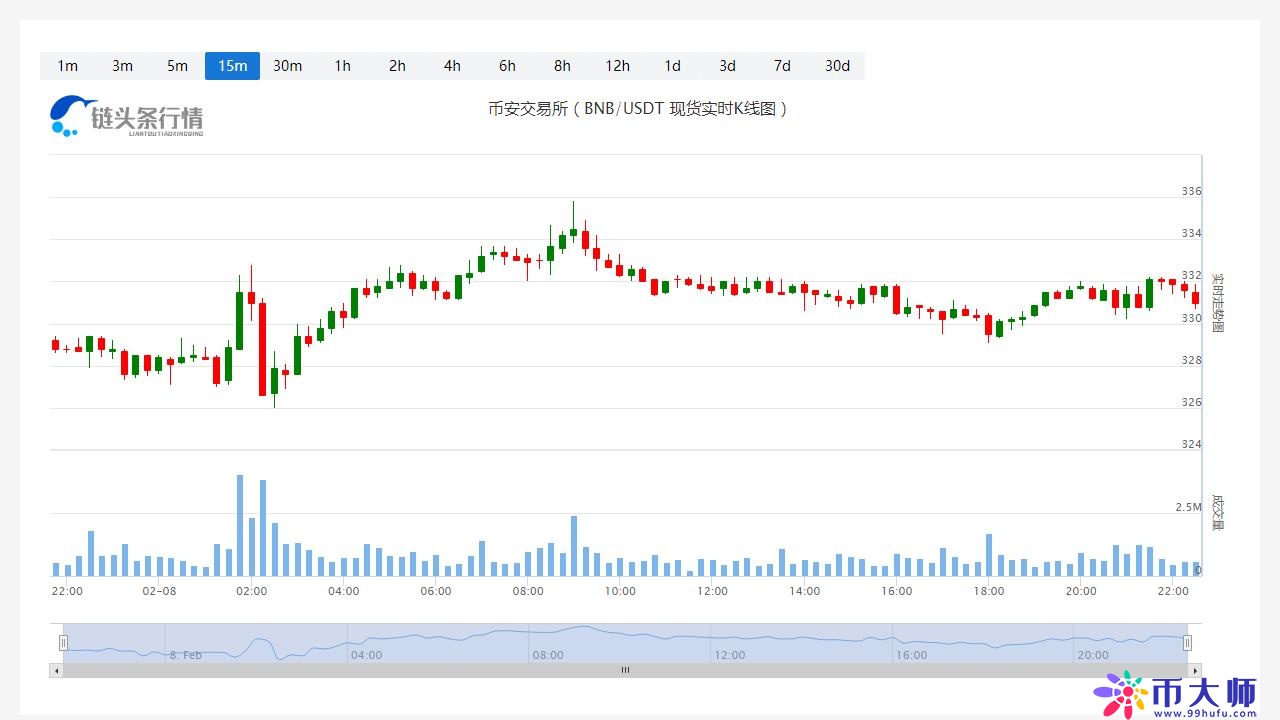Select the 1h timeframe
1280x720 pixels.
pos(342,66)
